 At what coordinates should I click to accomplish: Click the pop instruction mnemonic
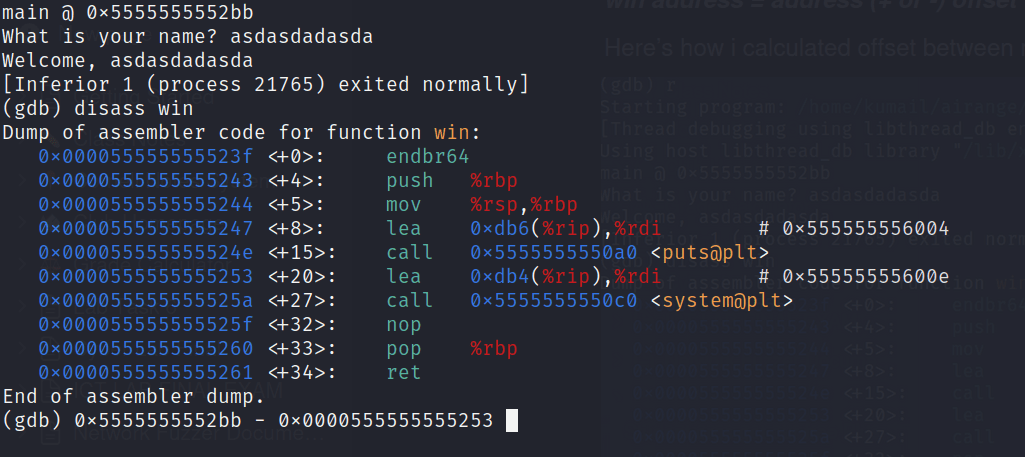[403, 348]
